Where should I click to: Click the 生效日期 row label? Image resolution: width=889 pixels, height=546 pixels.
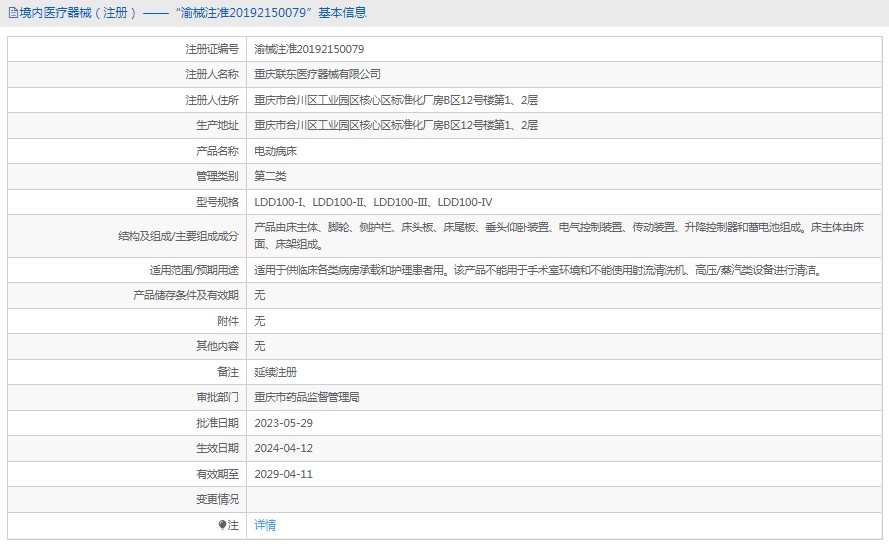pyautogui.click(x=218, y=448)
